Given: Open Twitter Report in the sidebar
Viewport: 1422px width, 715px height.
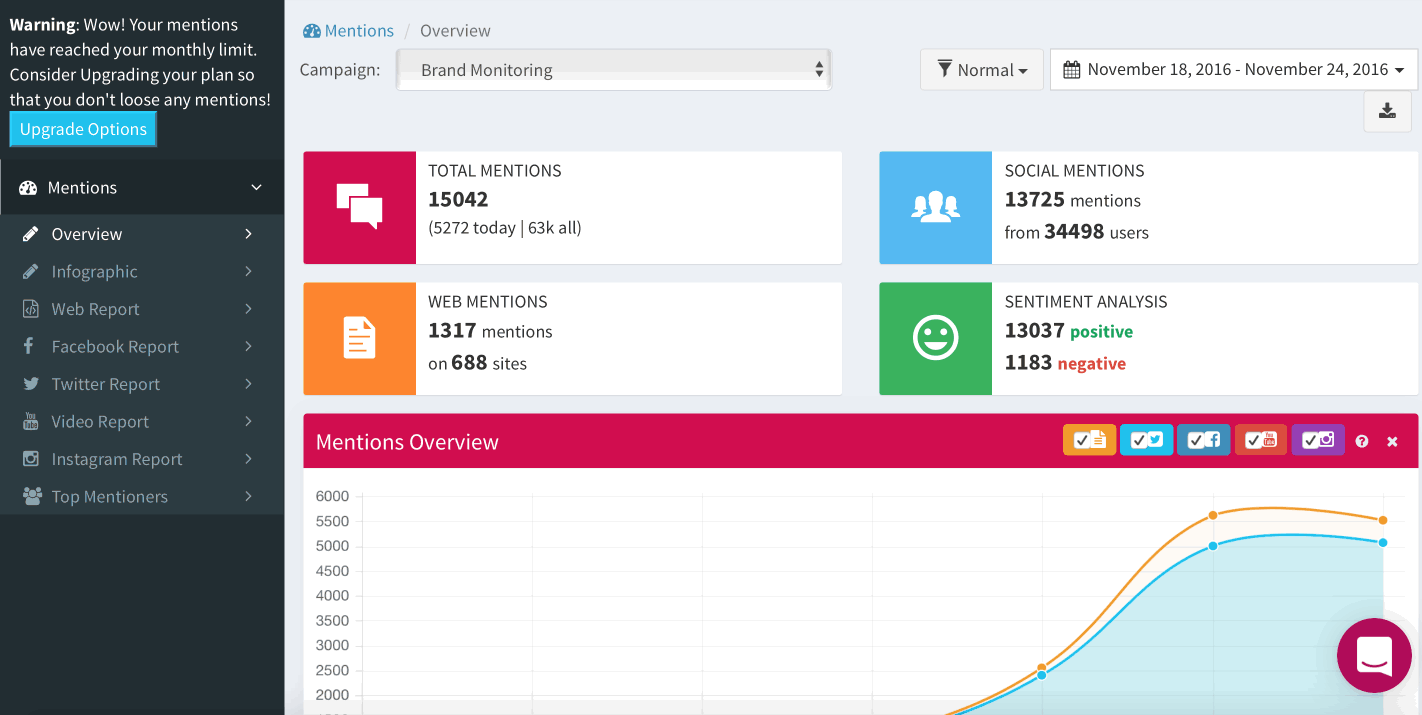Looking at the screenshot, I should [106, 384].
